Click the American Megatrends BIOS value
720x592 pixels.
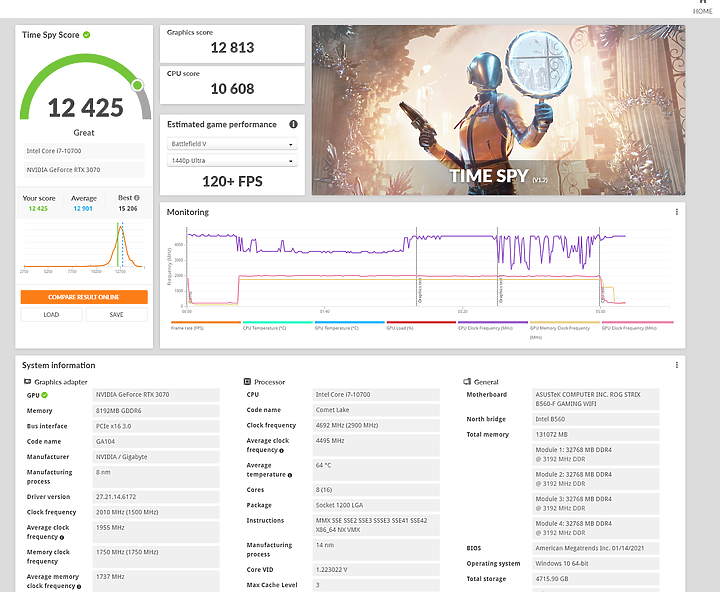pos(596,548)
